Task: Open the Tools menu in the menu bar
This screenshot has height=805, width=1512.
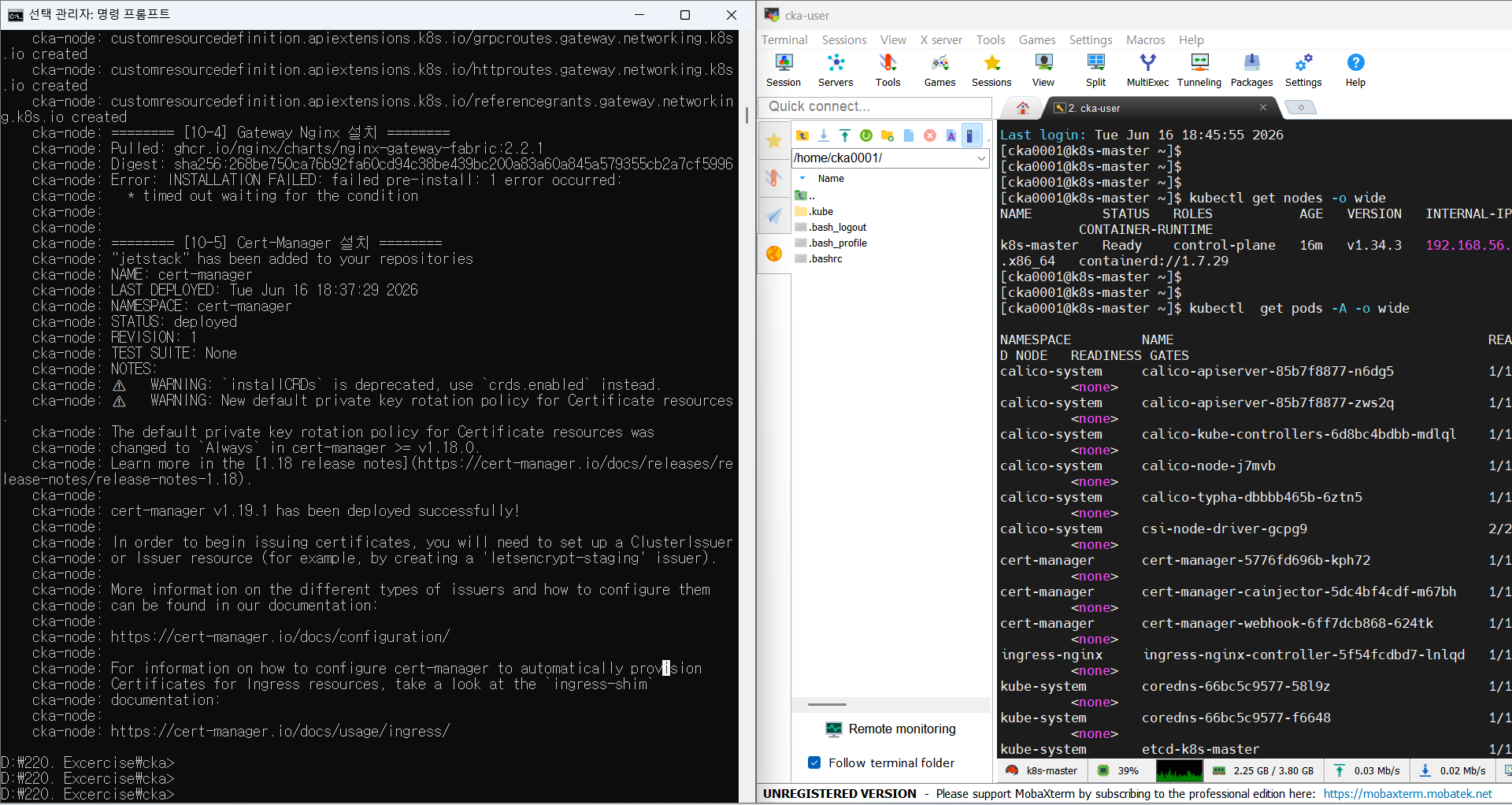Action: (991, 39)
